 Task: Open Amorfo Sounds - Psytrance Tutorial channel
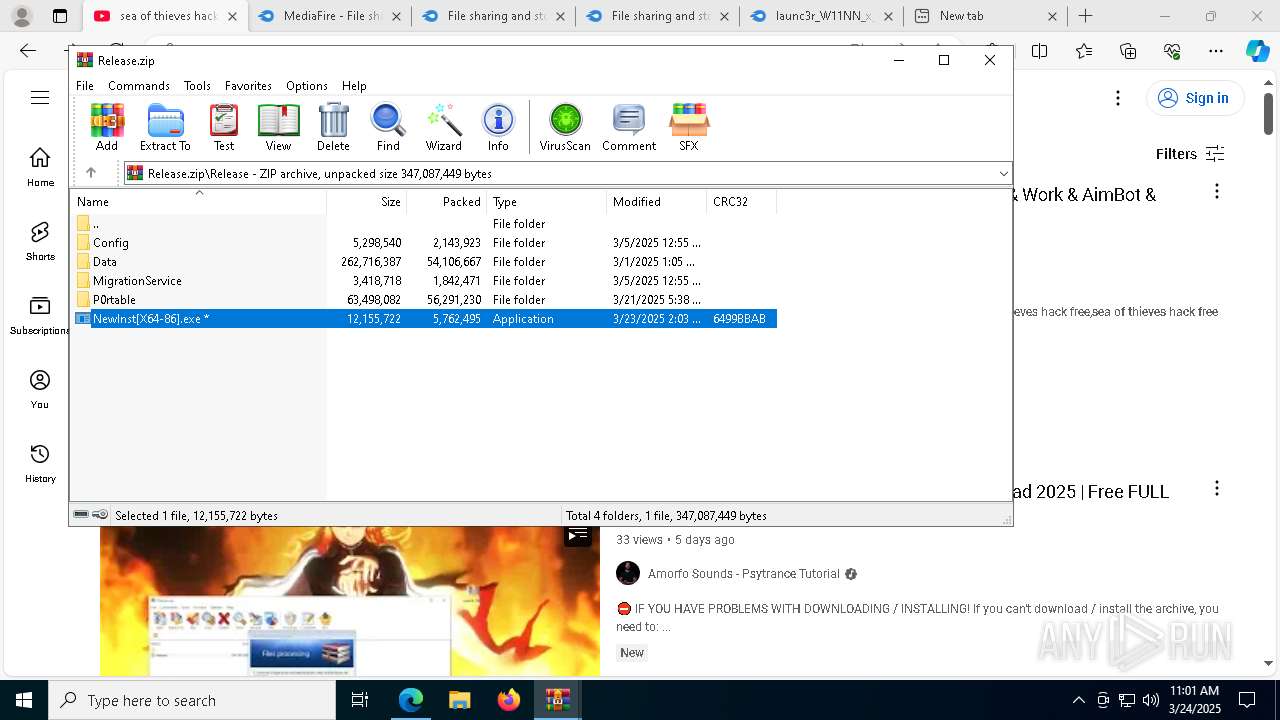click(x=743, y=574)
